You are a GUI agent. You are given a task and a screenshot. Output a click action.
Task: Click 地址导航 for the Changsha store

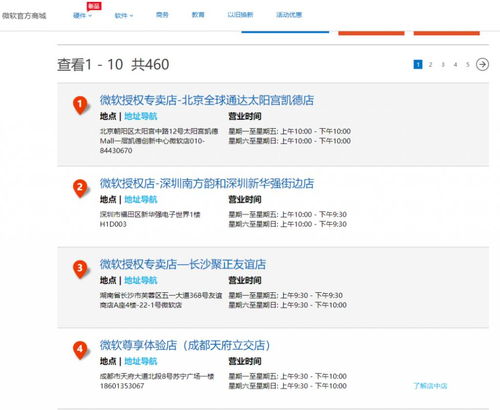tap(141, 280)
